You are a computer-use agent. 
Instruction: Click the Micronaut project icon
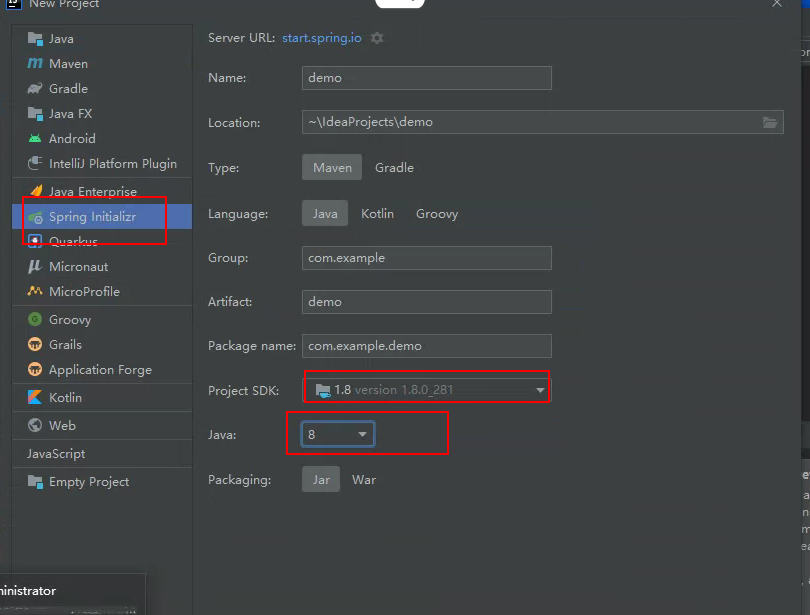click(35, 267)
